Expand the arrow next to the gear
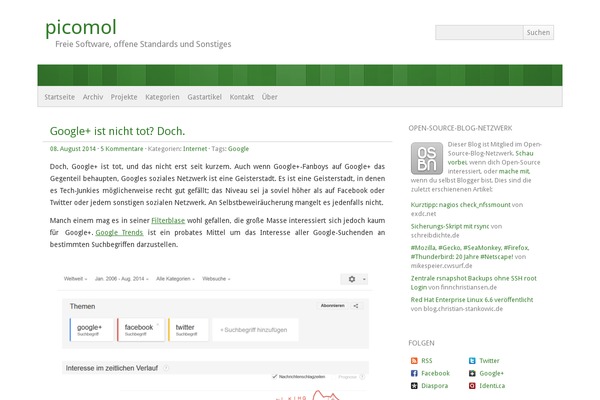This screenshot has height=400, width=600. 364,279
